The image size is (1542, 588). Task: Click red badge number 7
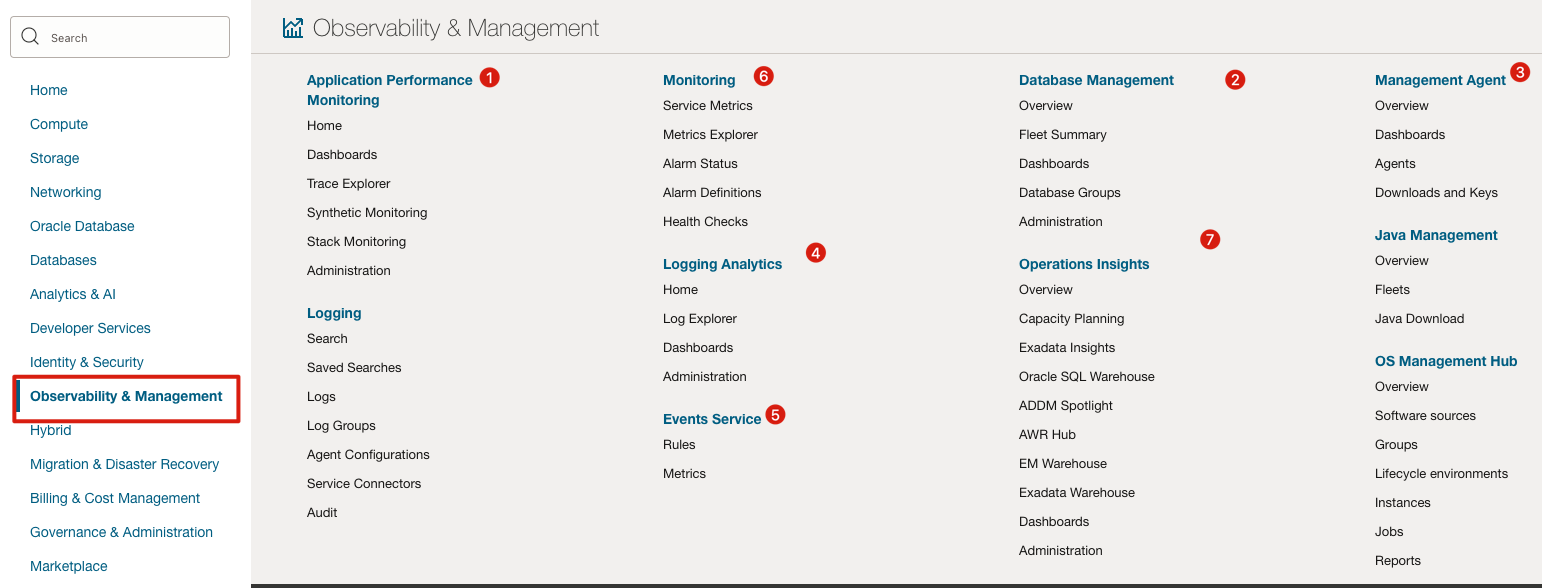click(1210, 239)
